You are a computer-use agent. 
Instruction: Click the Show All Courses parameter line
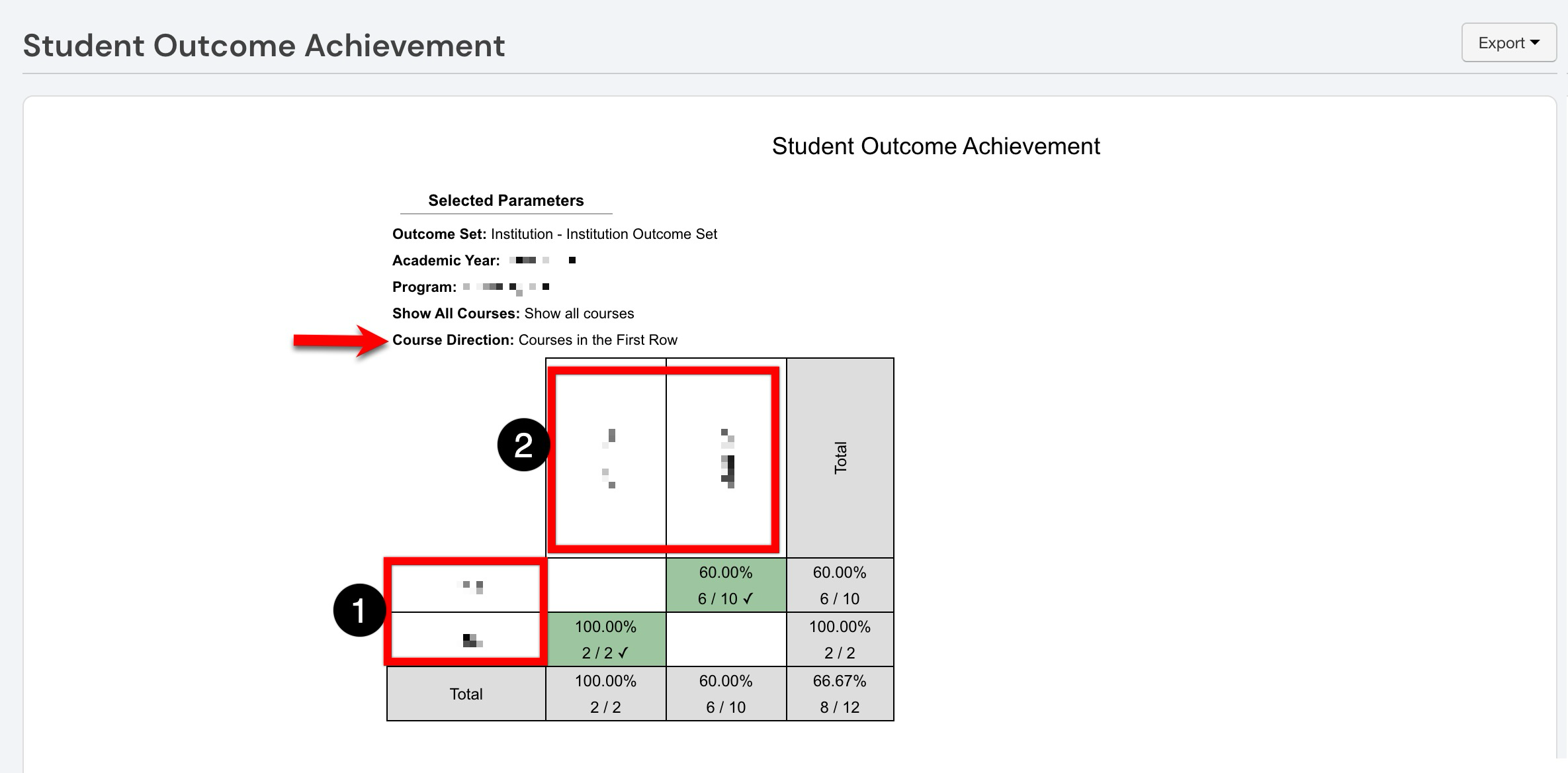[x=513, y=314]
